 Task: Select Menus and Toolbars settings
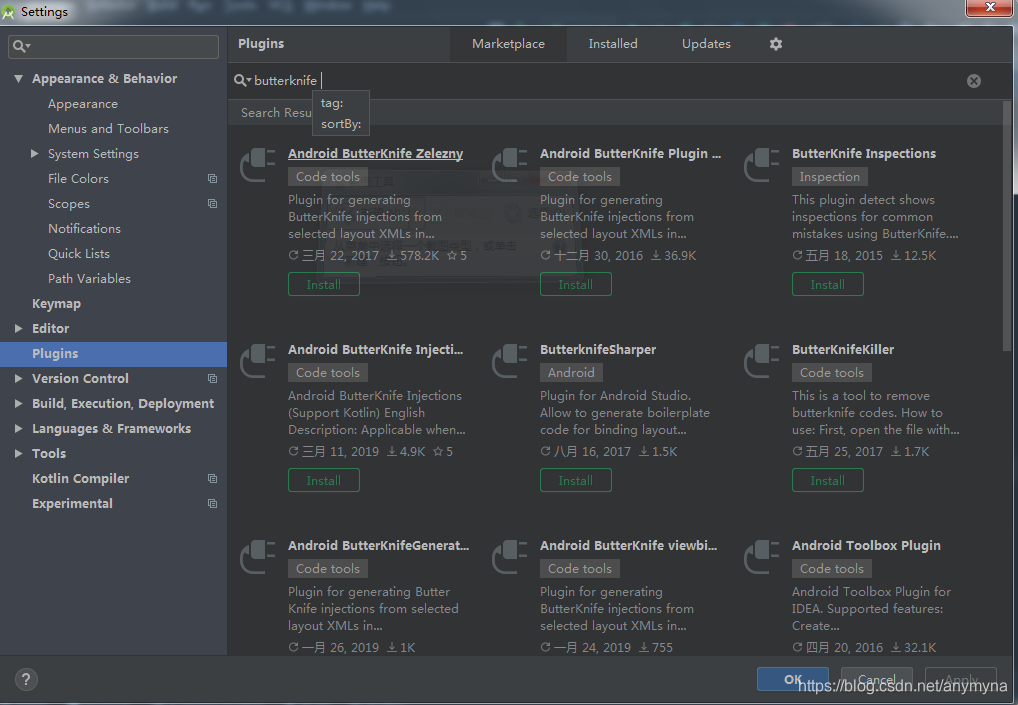tap(108, 129)
